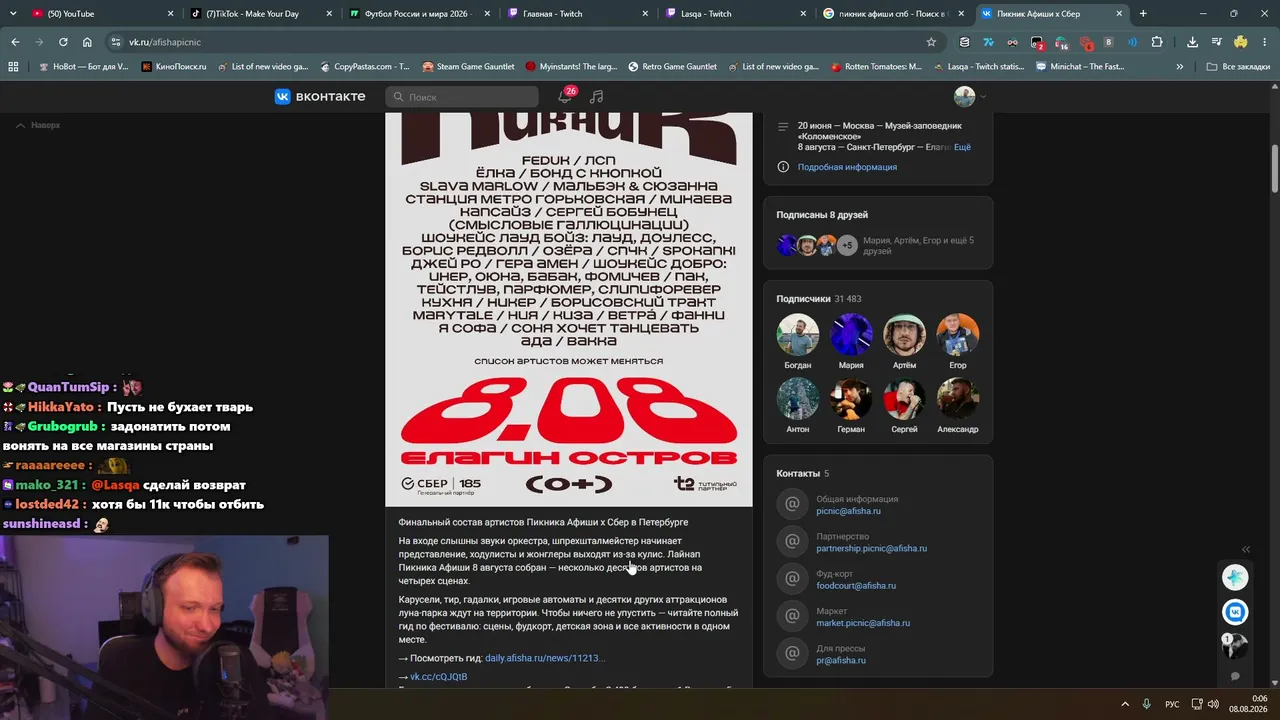Open subscriber Богдан's avatar

[x=798, y=335]
